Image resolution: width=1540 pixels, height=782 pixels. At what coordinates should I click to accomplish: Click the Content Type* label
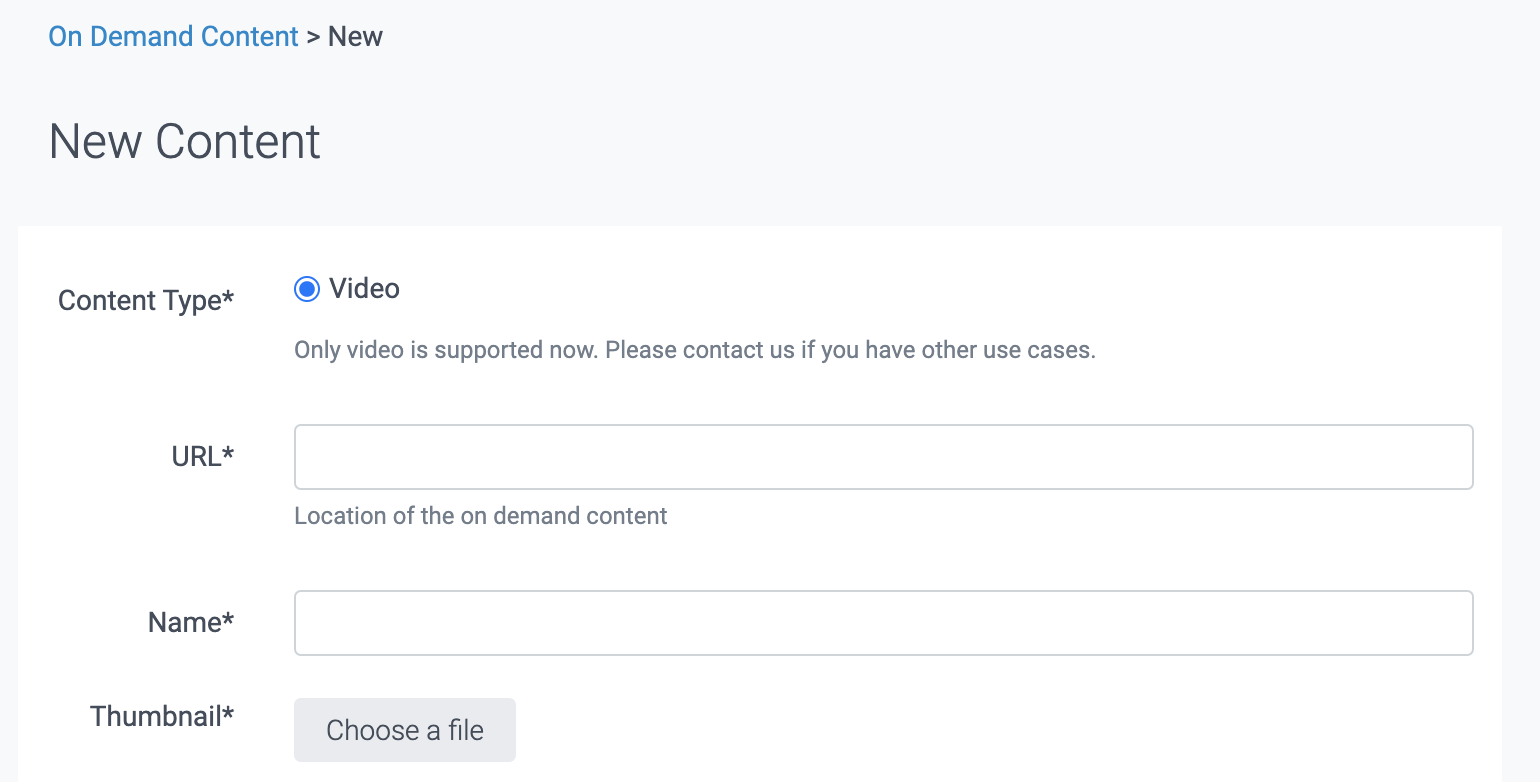click(146, 300)
